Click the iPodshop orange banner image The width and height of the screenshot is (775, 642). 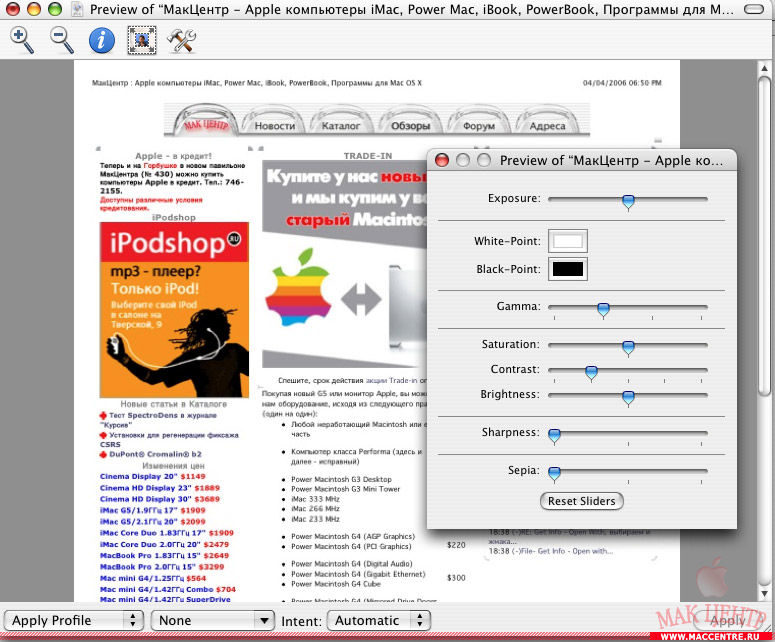coord(174,309)
